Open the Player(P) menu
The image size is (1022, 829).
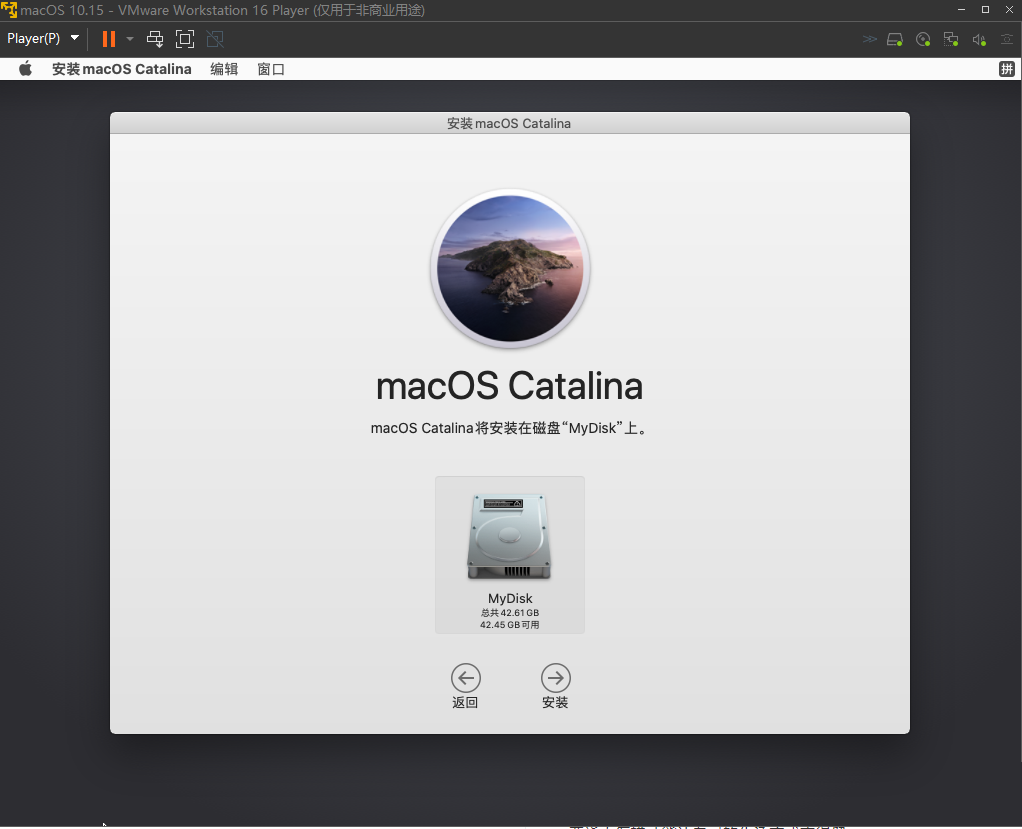click(43, 38)
